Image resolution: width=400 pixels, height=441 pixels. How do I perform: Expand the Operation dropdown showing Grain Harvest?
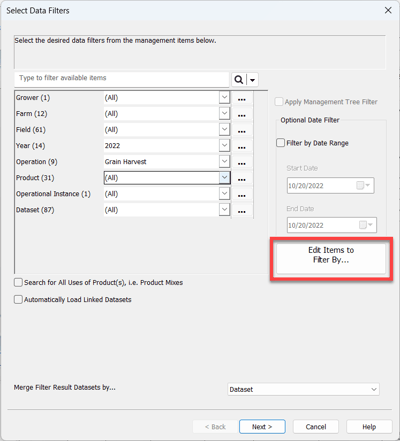tap(225, 161)
